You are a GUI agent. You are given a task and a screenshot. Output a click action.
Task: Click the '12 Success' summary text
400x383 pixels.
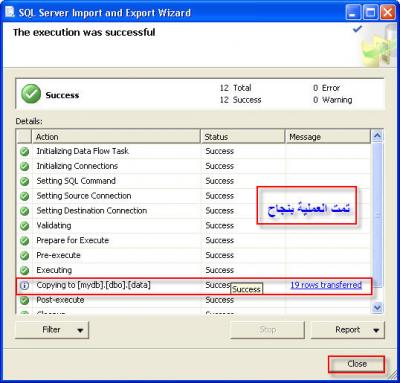240,100
